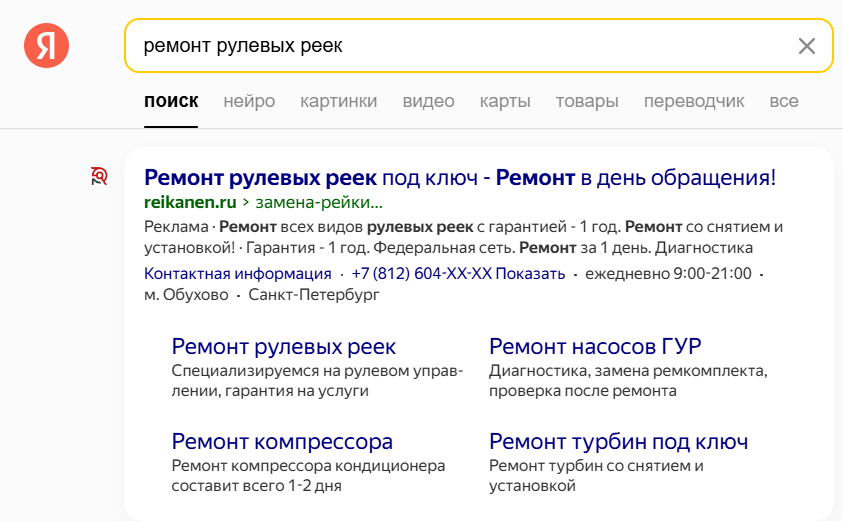The height and width of the screenshot is (521, 843).
Task: Click the Yandex logo icon
Action: click(x=46, y=46)
